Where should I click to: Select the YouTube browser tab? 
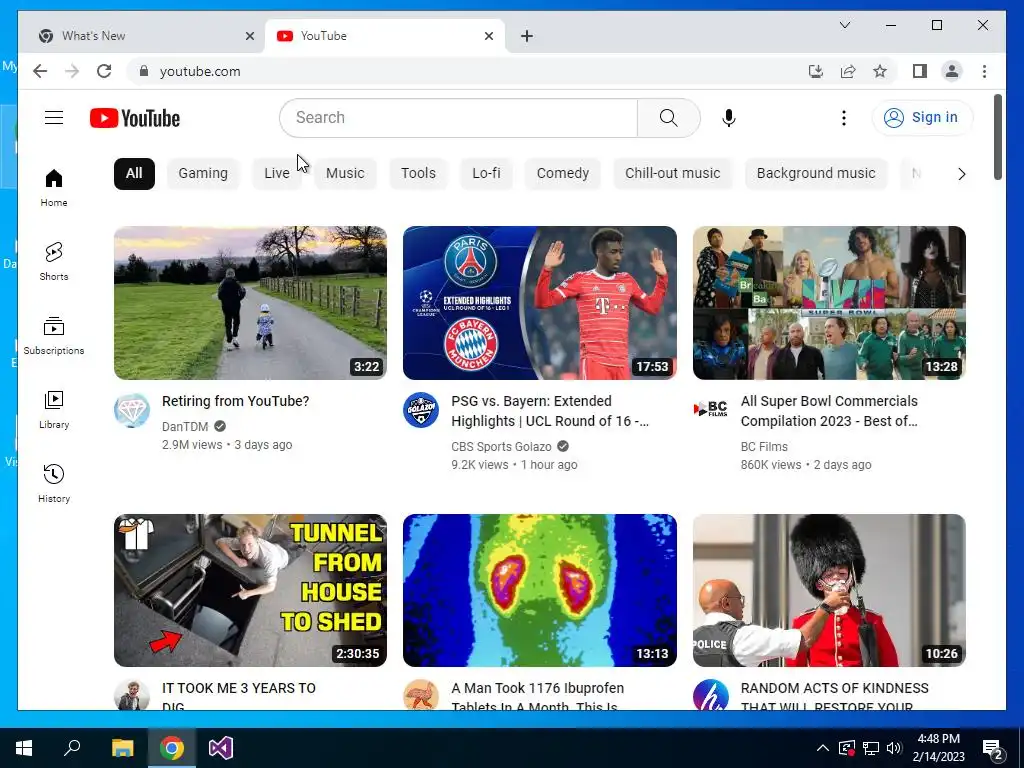coord(385,36)
